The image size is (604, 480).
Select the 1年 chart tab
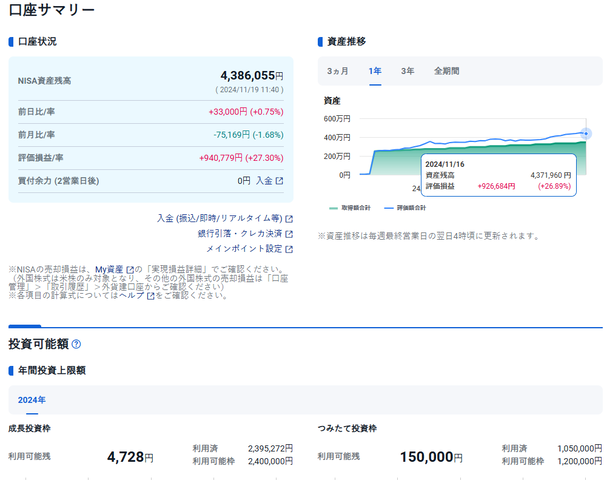375,71
